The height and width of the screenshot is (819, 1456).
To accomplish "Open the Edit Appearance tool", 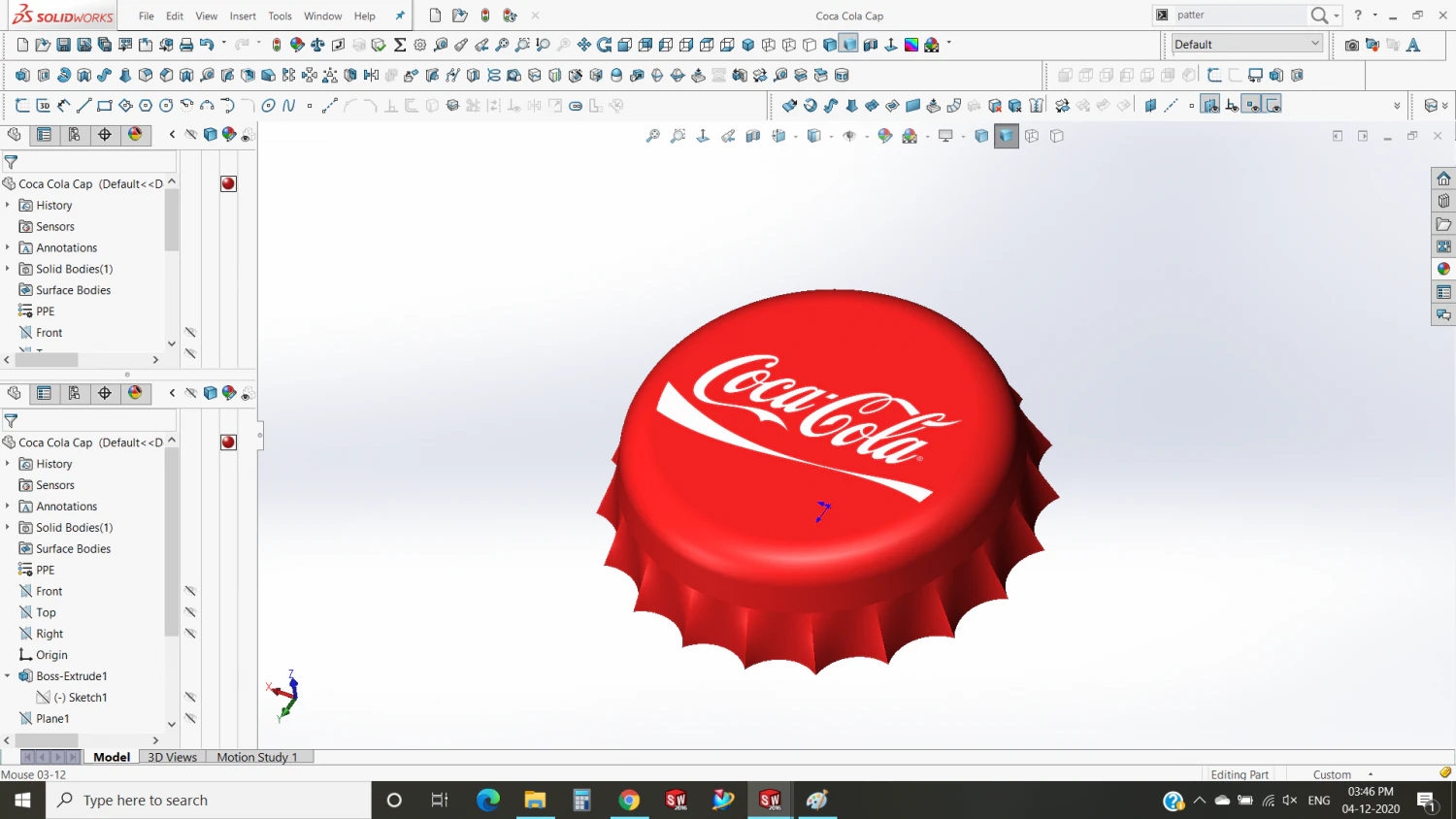I will (884, 136).
